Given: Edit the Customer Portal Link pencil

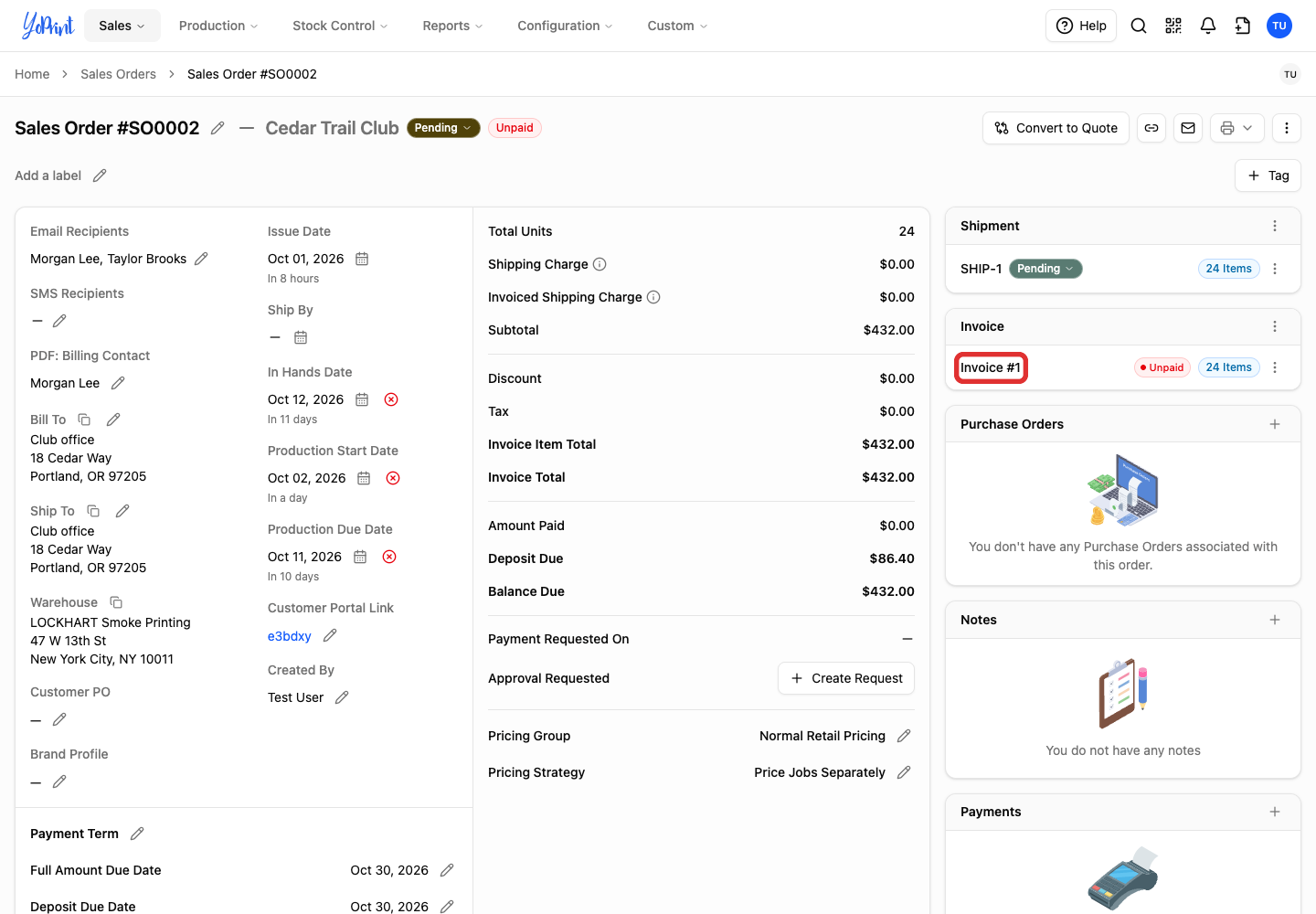Looking at the screenshot, I should point(330,635).
